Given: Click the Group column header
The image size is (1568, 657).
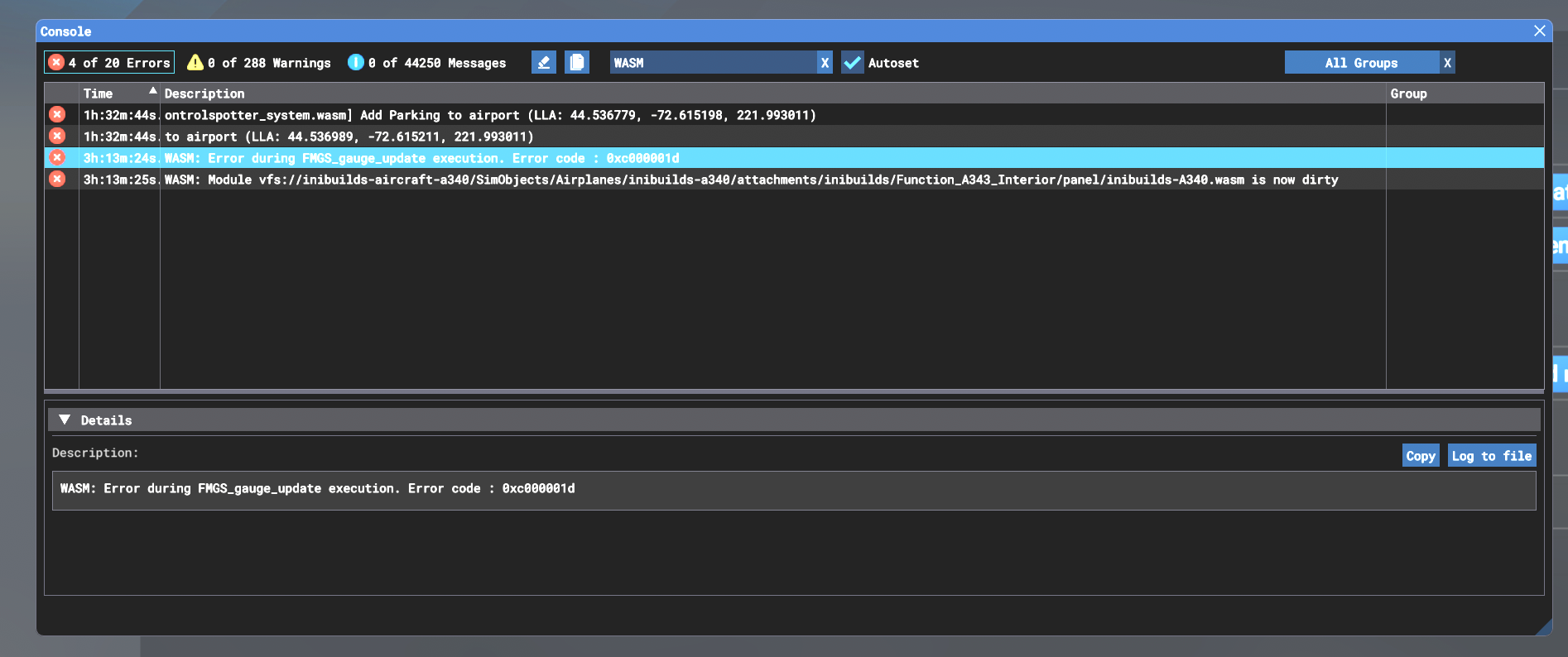Looking at the screenshot, I should point(1408,94).
